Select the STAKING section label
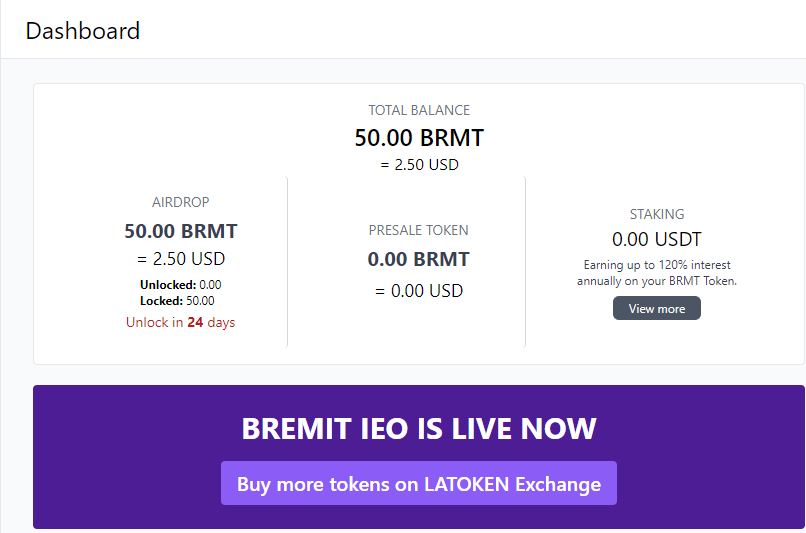The width and height of the screenshot is (806, 533). (x=657, y=214)
